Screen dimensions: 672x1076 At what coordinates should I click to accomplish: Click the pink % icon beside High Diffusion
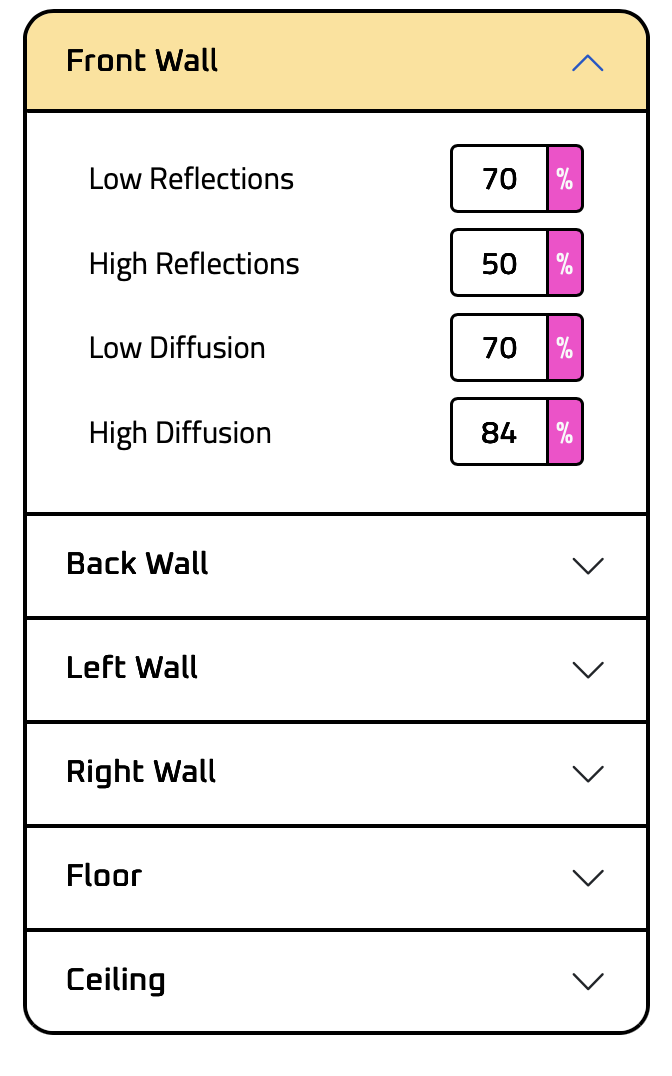click(566, 431)
